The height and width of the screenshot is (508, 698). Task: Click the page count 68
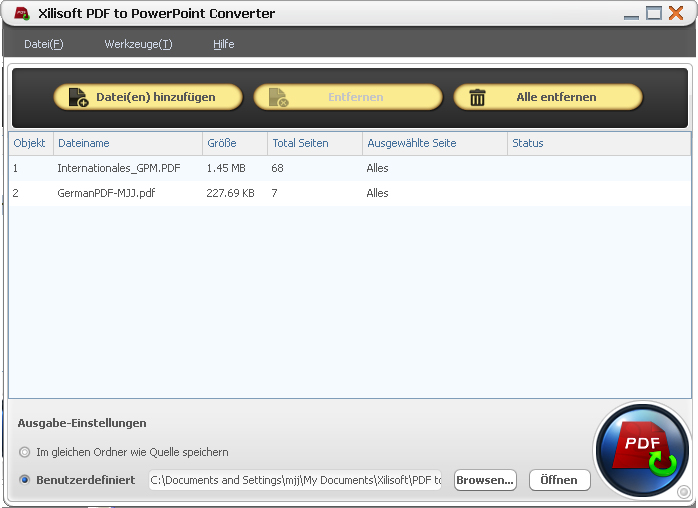click(x=277, y=168)
